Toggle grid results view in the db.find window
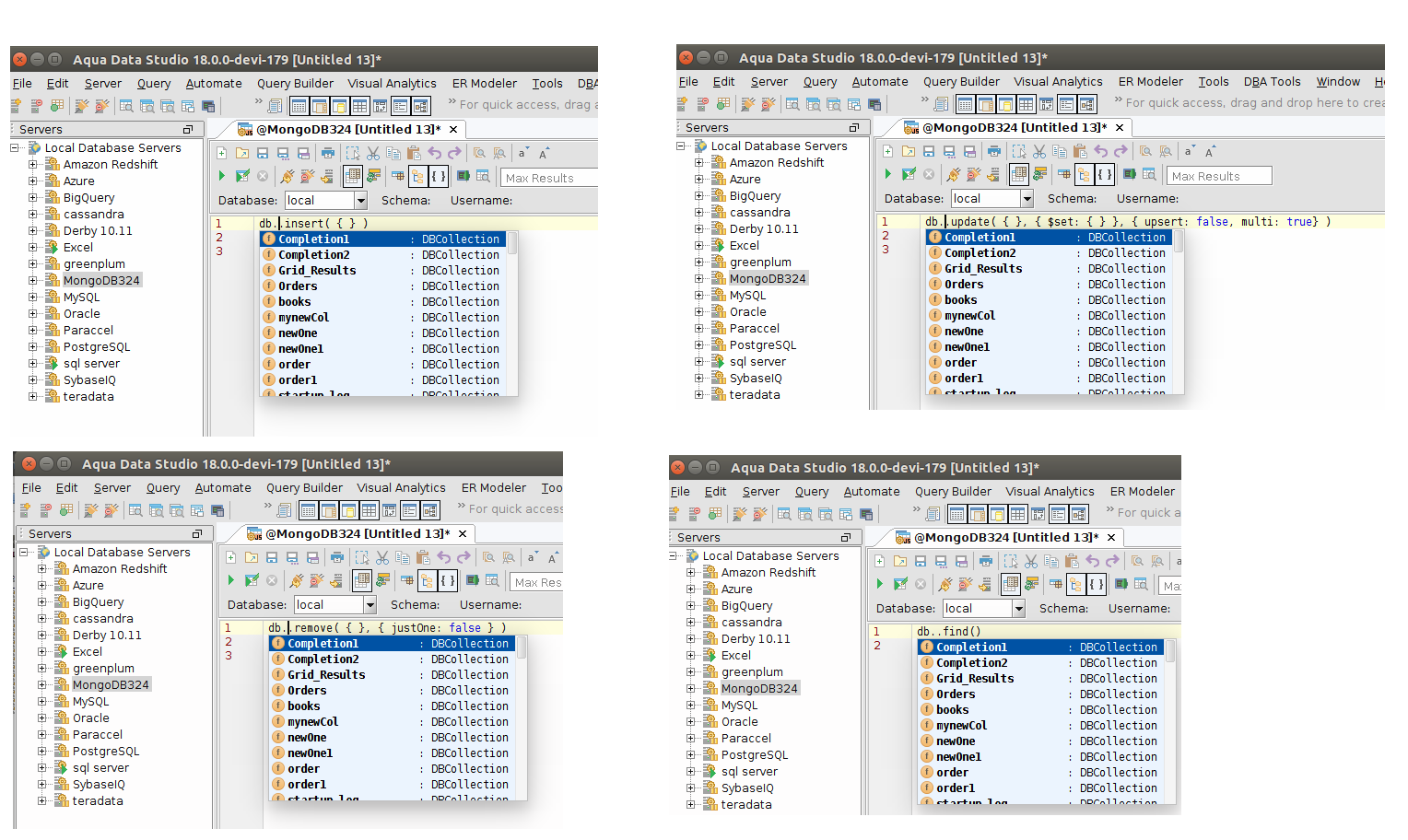This screenshot has height=840, width=1408. pos(1011,584)
